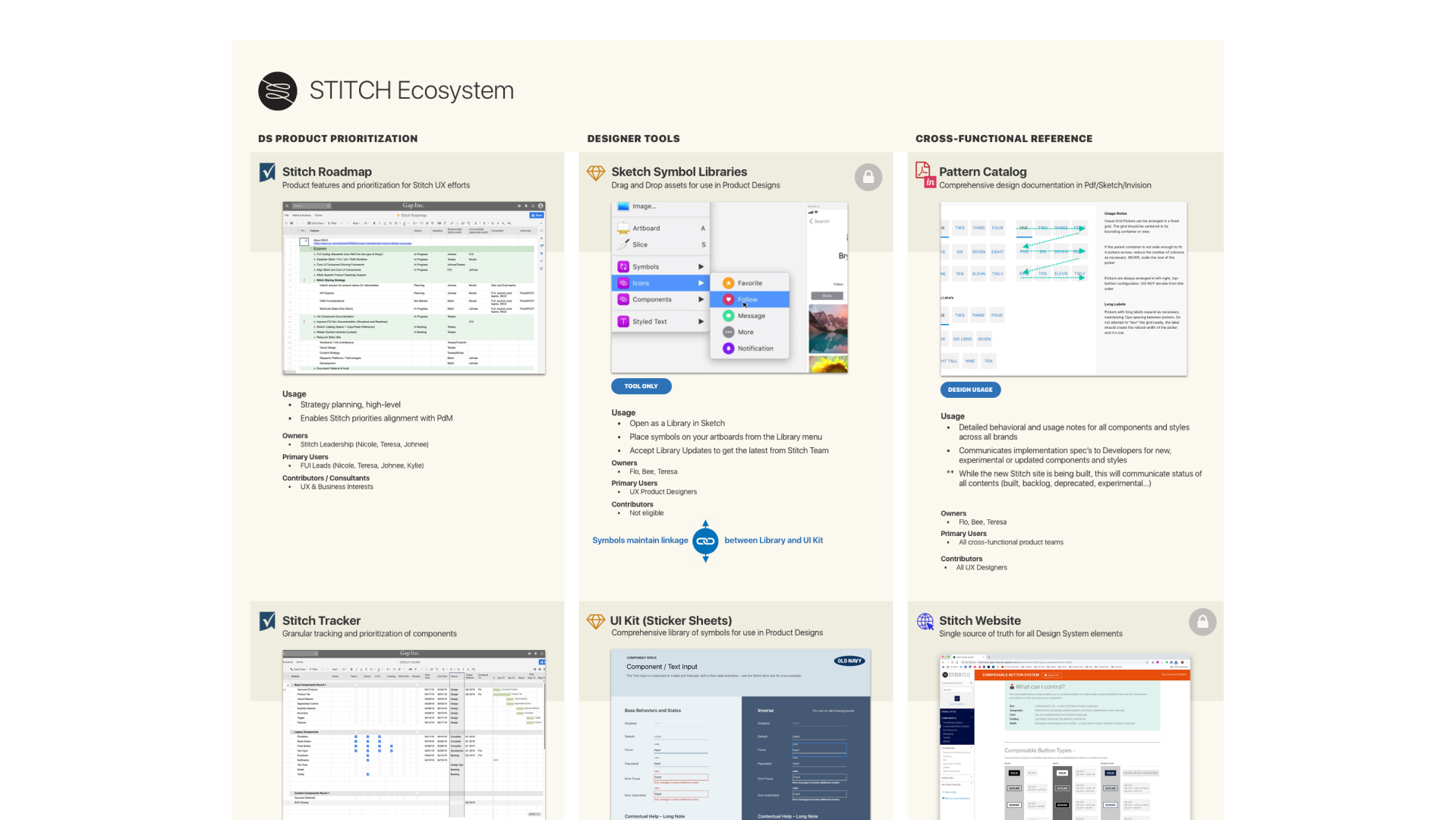Click the Stitch Roadmap heading

coord(327,172)
